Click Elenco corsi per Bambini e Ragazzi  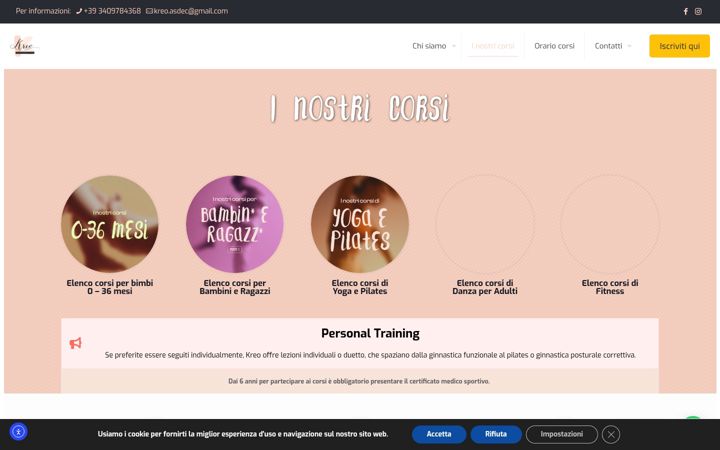235,287
